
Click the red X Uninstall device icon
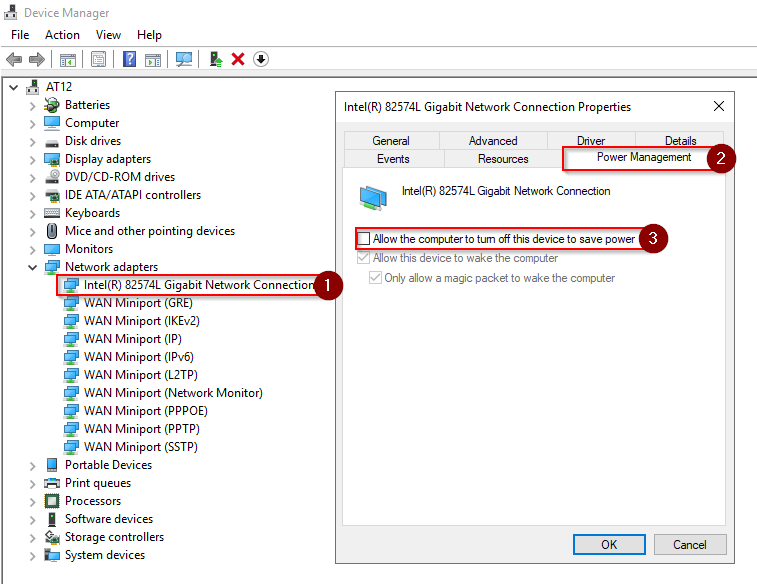pos(238,59)
